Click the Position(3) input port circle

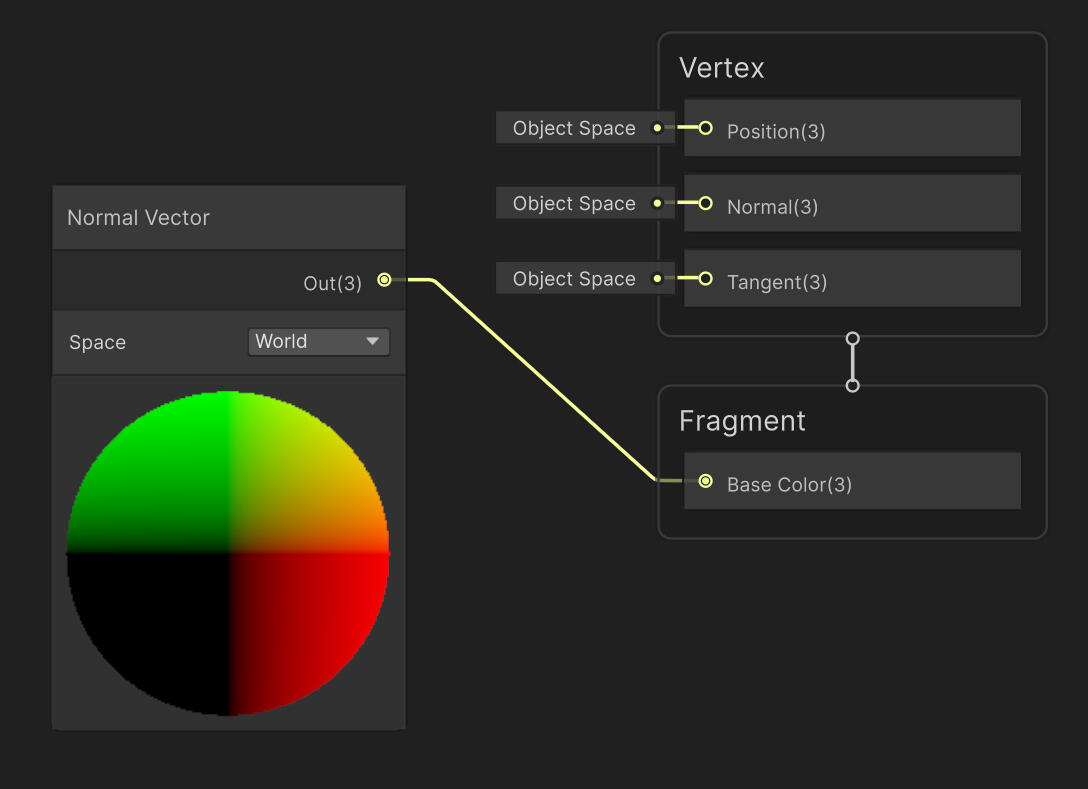click(x=706, y=128)
